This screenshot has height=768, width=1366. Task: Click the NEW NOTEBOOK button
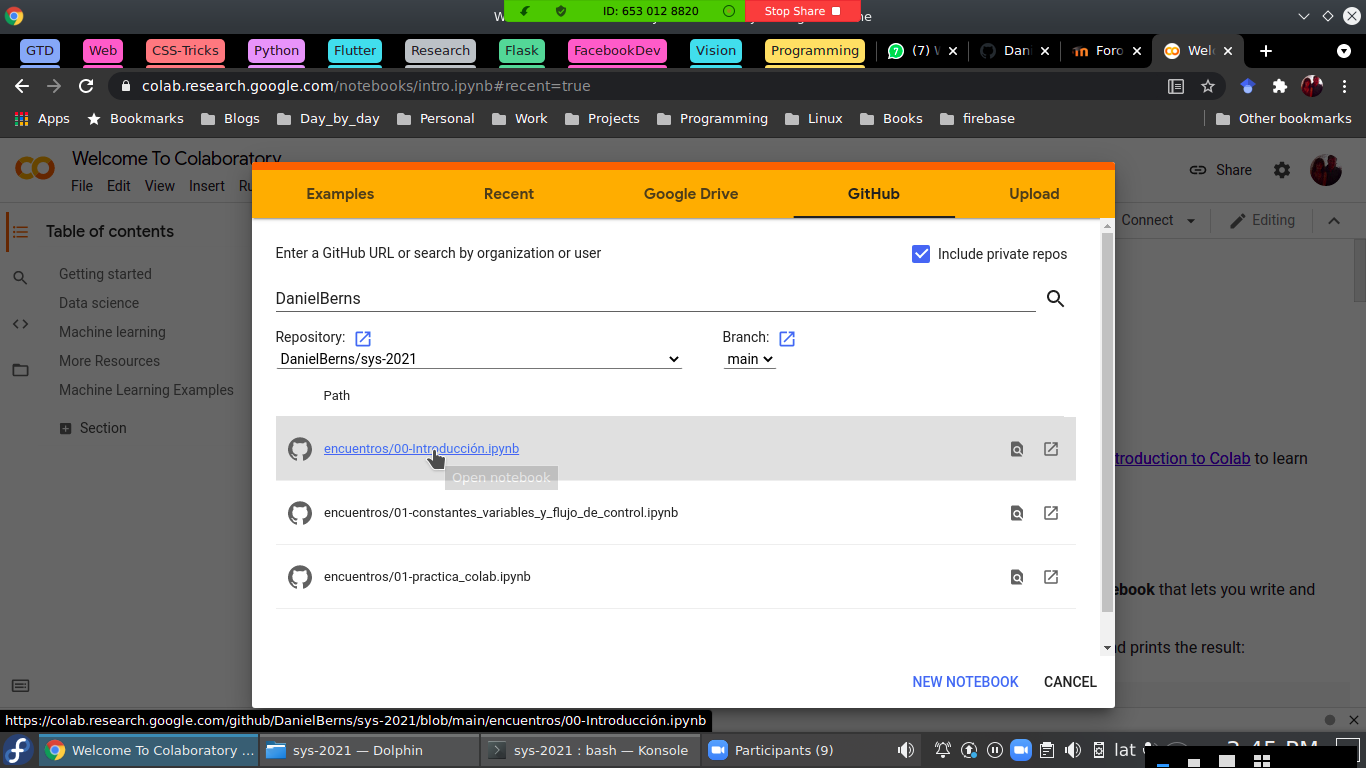click(x=965, y=682)
